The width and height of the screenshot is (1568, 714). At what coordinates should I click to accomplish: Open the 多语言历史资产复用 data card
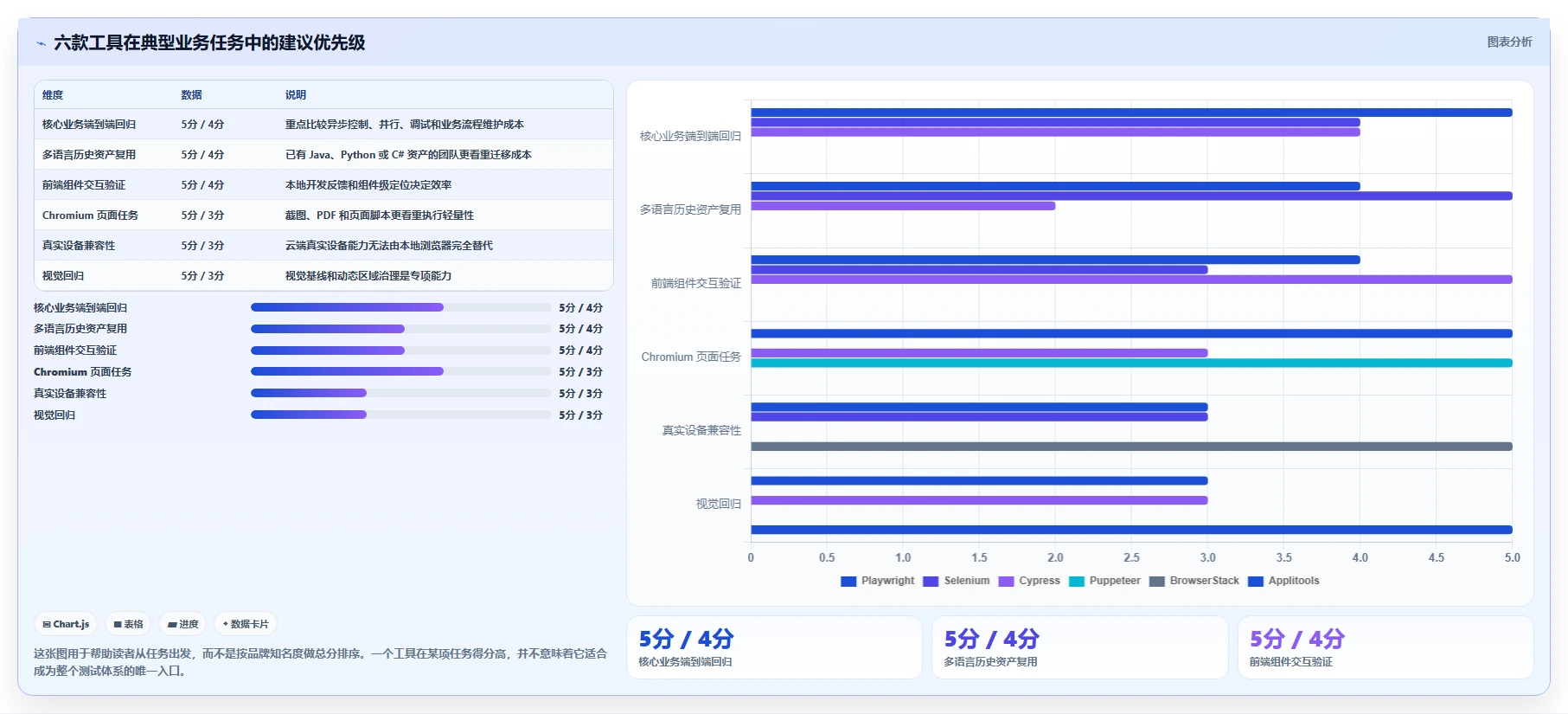pyautogui.click(x=1079, y=647)
